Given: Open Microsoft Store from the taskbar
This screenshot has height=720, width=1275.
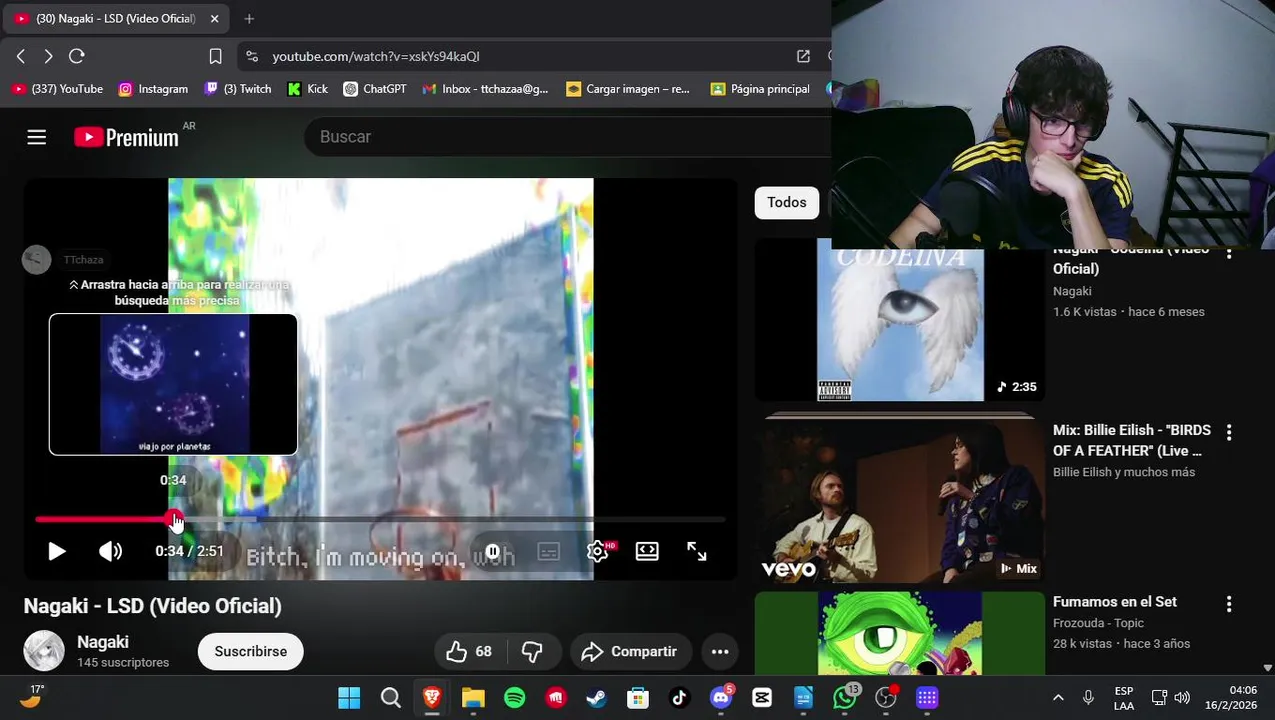Looking at the screenshot, I should tap(637, 698).
